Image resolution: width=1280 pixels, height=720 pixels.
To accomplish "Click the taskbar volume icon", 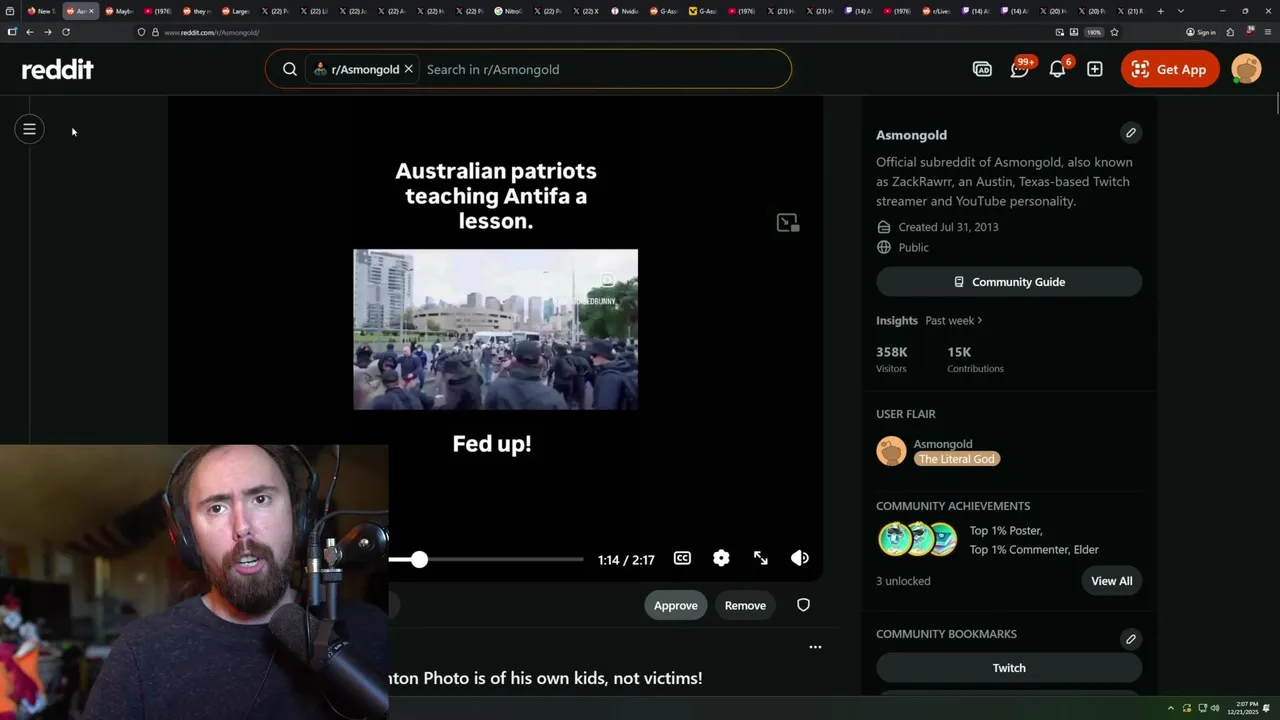I will 1215,708.
